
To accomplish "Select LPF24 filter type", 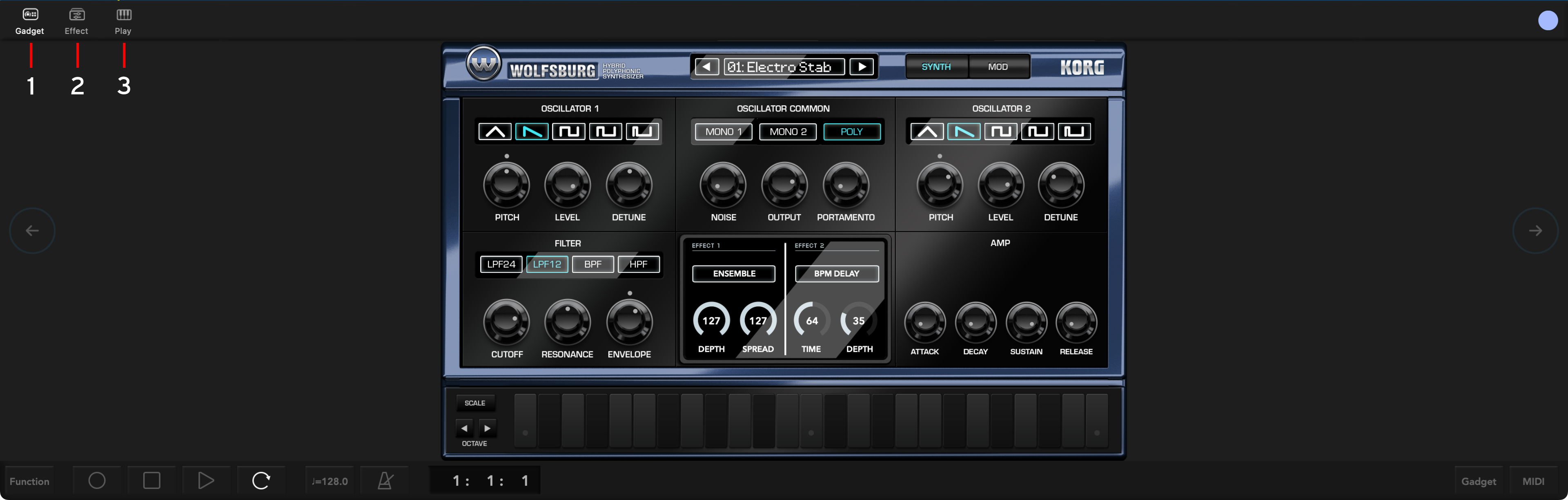I will point(501,264).
